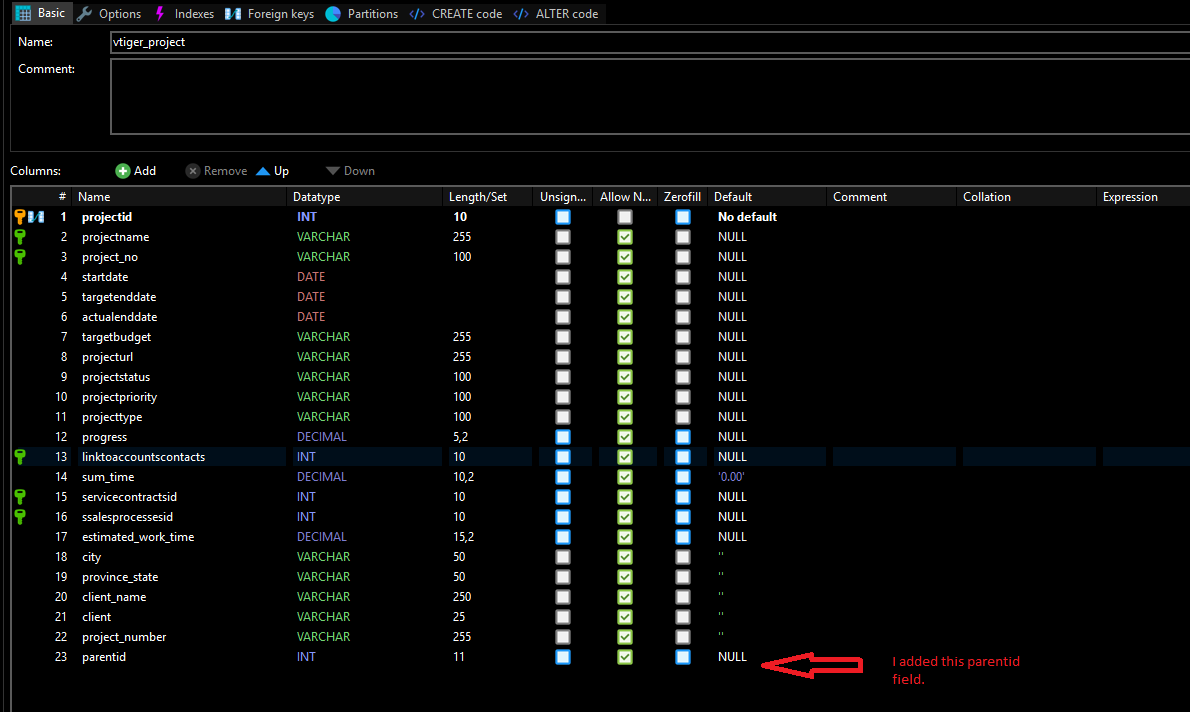Switch to Foreign keys tab

[x=269, y=14]
